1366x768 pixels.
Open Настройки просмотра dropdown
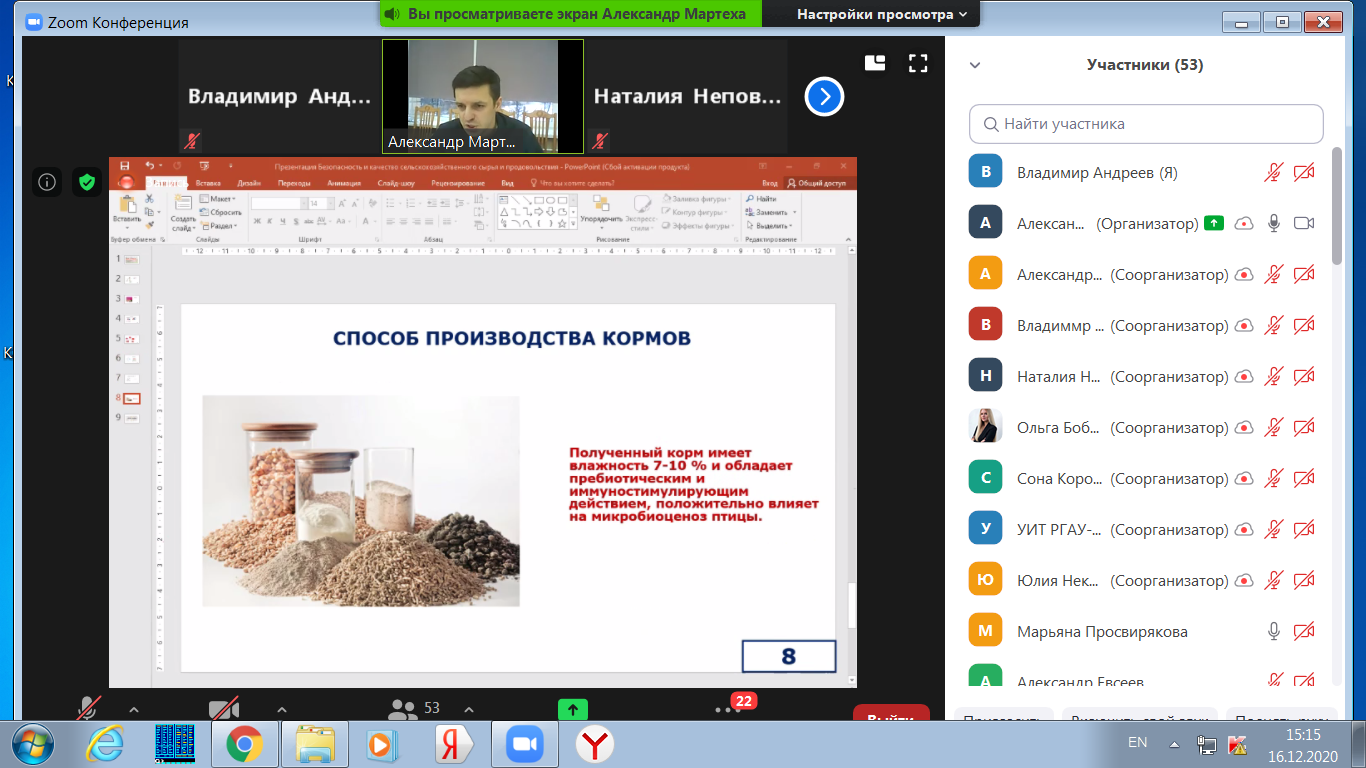pos(882,14)
